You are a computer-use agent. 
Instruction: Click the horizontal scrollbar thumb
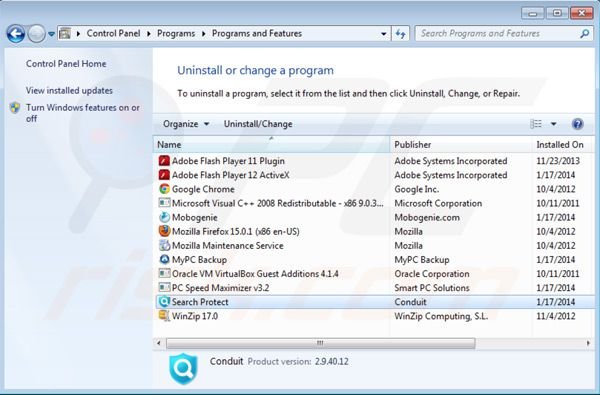[x=321, y=343]
